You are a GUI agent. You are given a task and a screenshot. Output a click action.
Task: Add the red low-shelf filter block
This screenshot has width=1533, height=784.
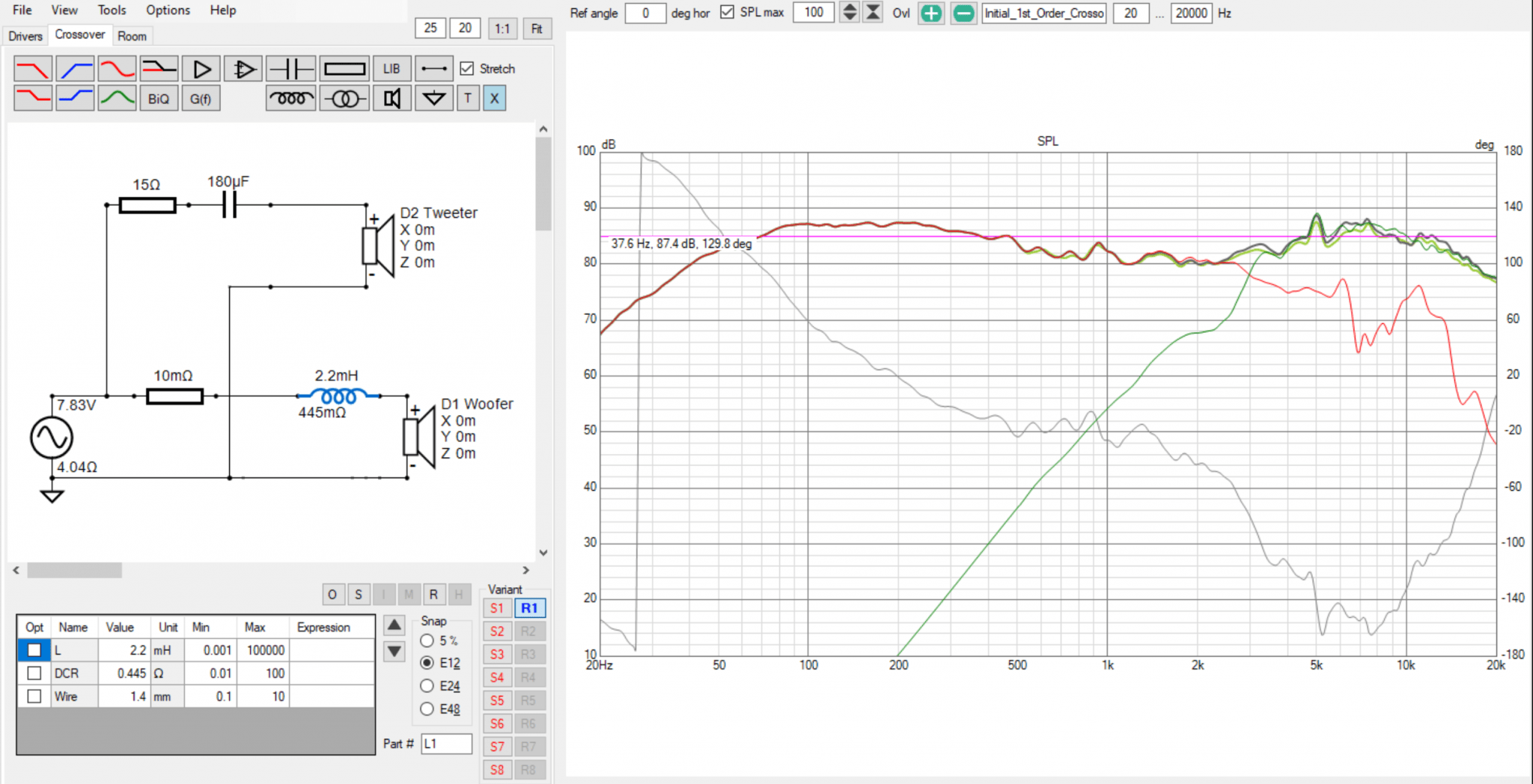coord(32,98)
